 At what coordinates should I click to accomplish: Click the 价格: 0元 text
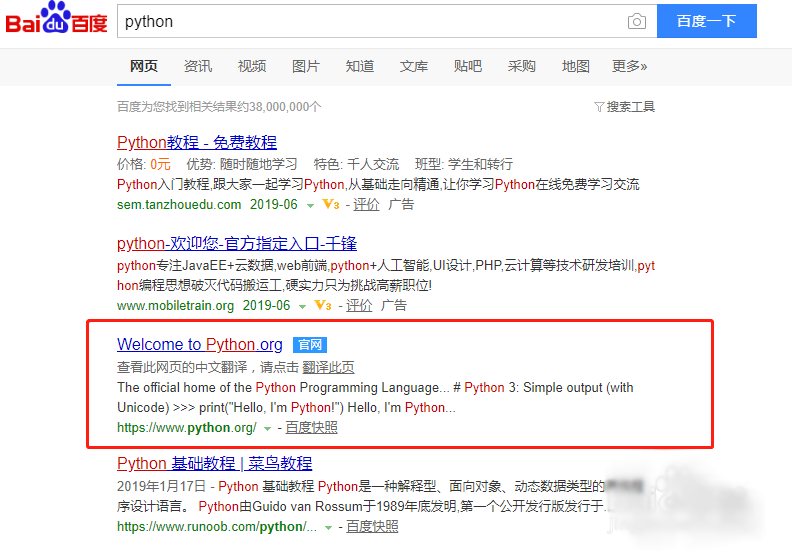pos(144,164)
